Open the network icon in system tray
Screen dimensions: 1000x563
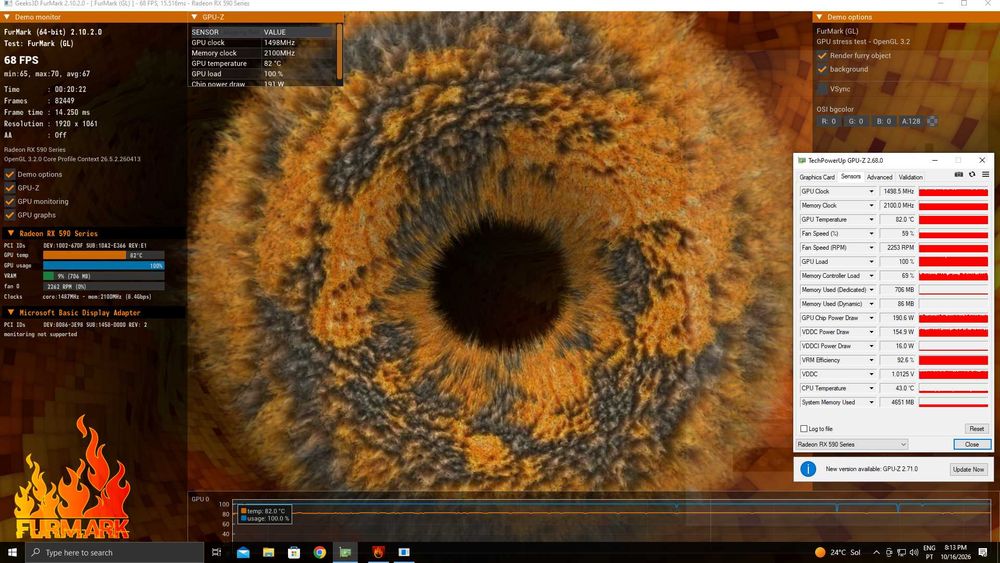[901, 552]
